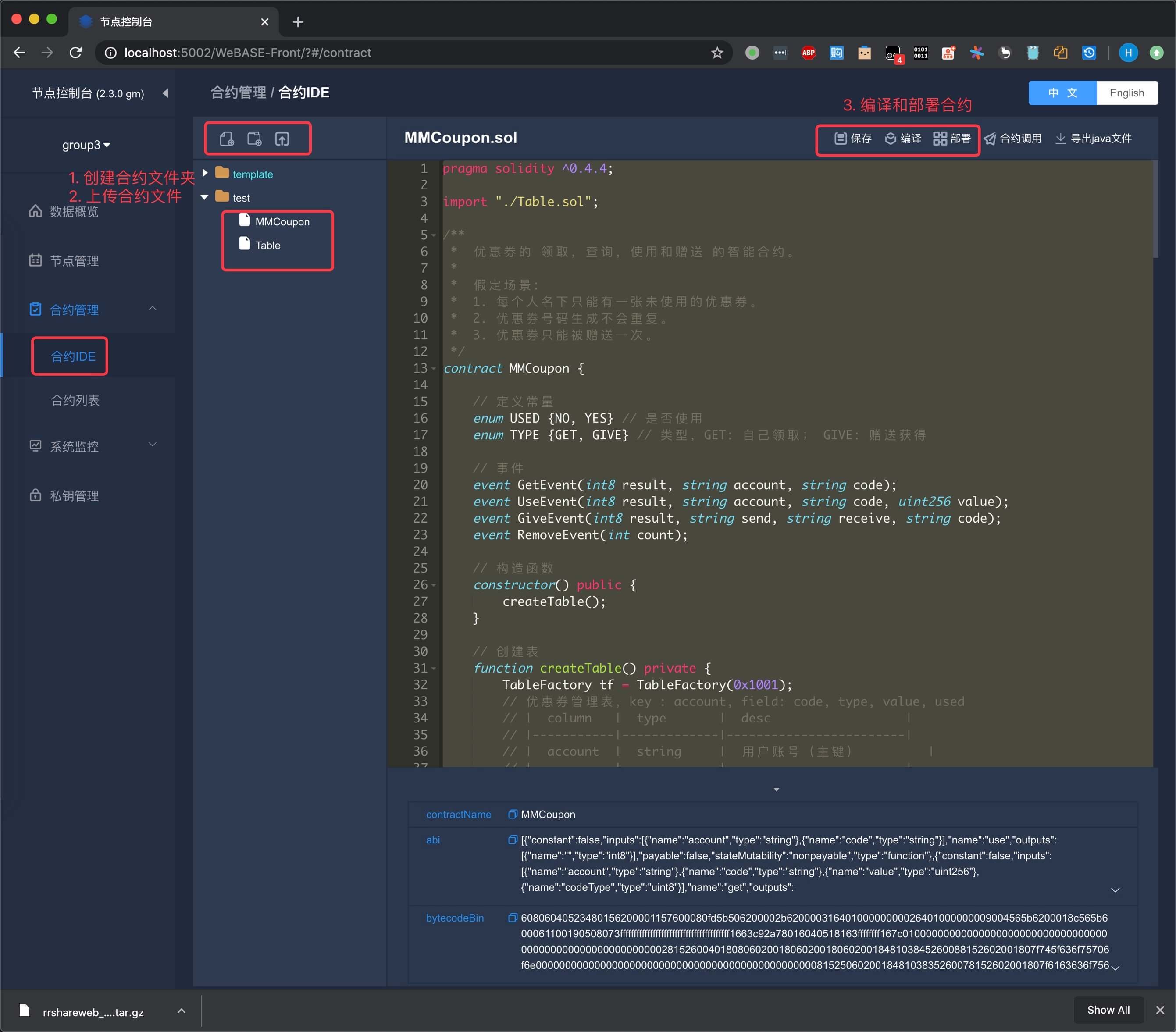
Task: Open 合约调用 to send a transaction
Action: pyautogui.click(x=1013, y=139)
